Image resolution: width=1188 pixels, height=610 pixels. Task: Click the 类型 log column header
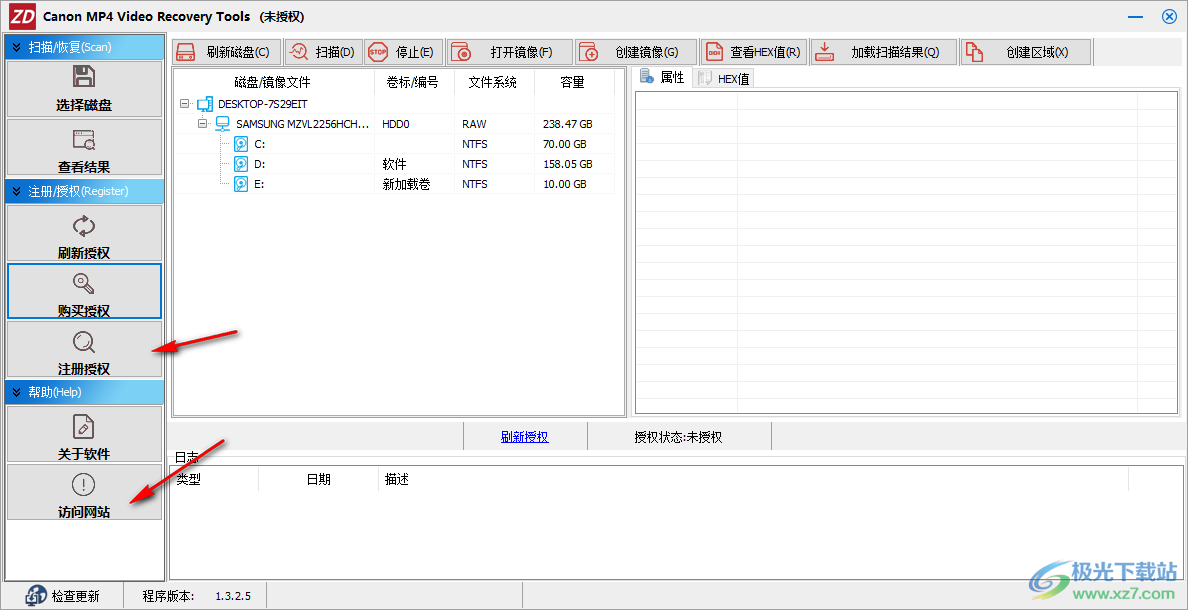(x=214, y=480)
